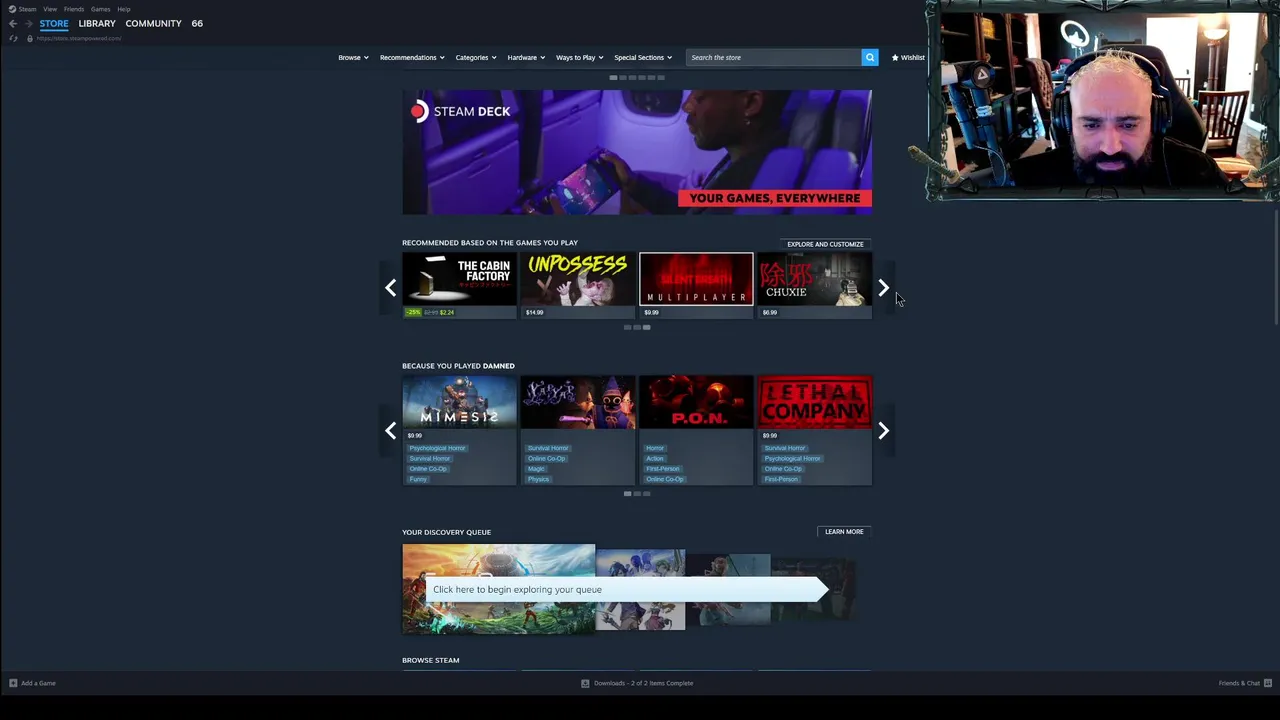Click the Physics tag

click(538, 479)
